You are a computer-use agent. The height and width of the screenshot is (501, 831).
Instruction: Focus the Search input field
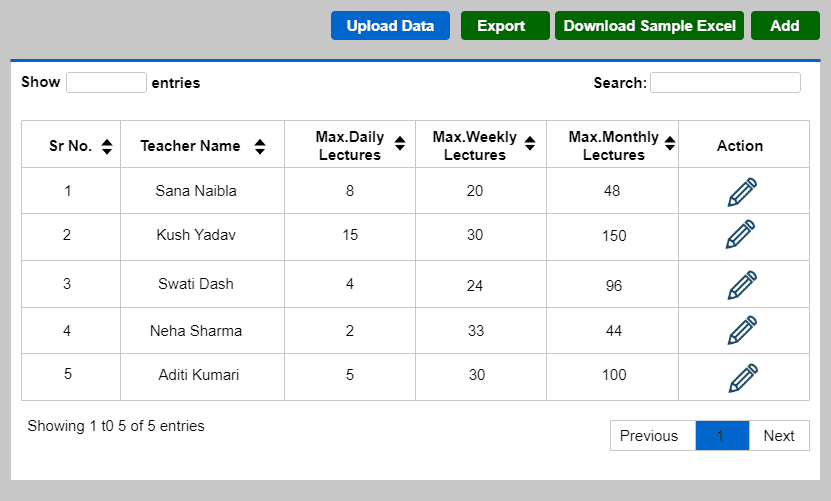(726, 83)
